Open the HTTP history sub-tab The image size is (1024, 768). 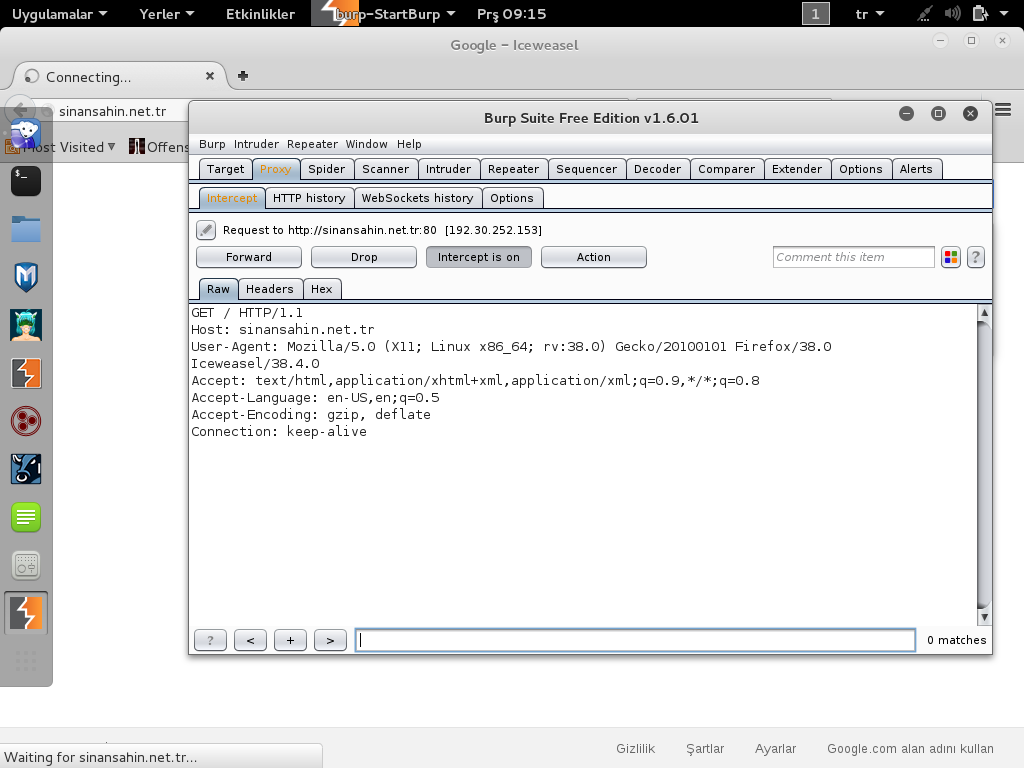click(309, 198)
